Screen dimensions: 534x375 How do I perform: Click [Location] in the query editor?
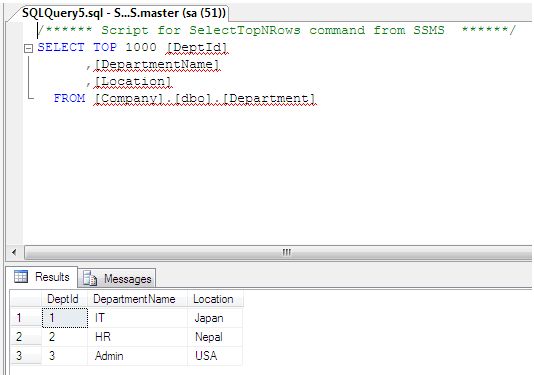[132, 81]
